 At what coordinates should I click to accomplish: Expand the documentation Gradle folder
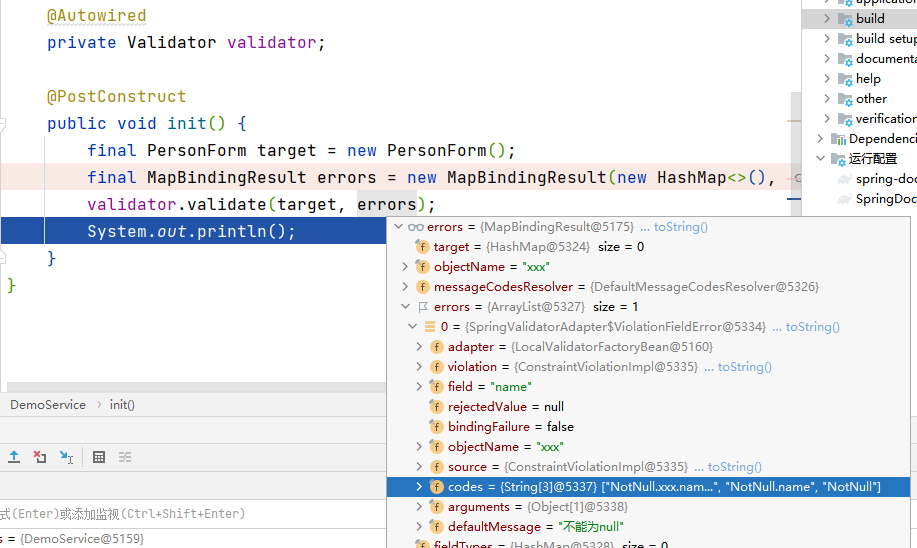(x=826, y=58)
